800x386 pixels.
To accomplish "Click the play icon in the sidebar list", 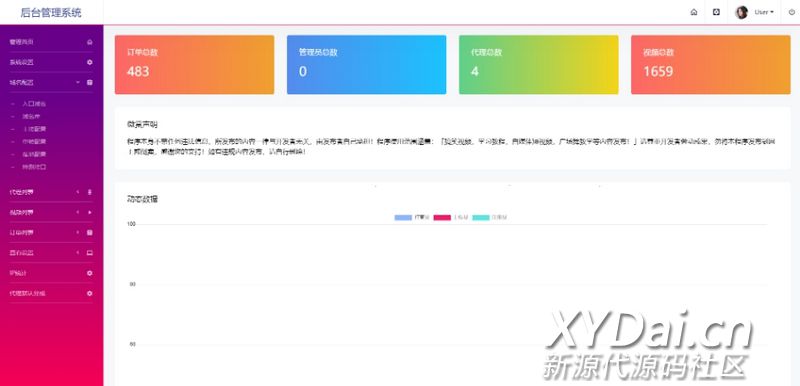I will 90,212.
